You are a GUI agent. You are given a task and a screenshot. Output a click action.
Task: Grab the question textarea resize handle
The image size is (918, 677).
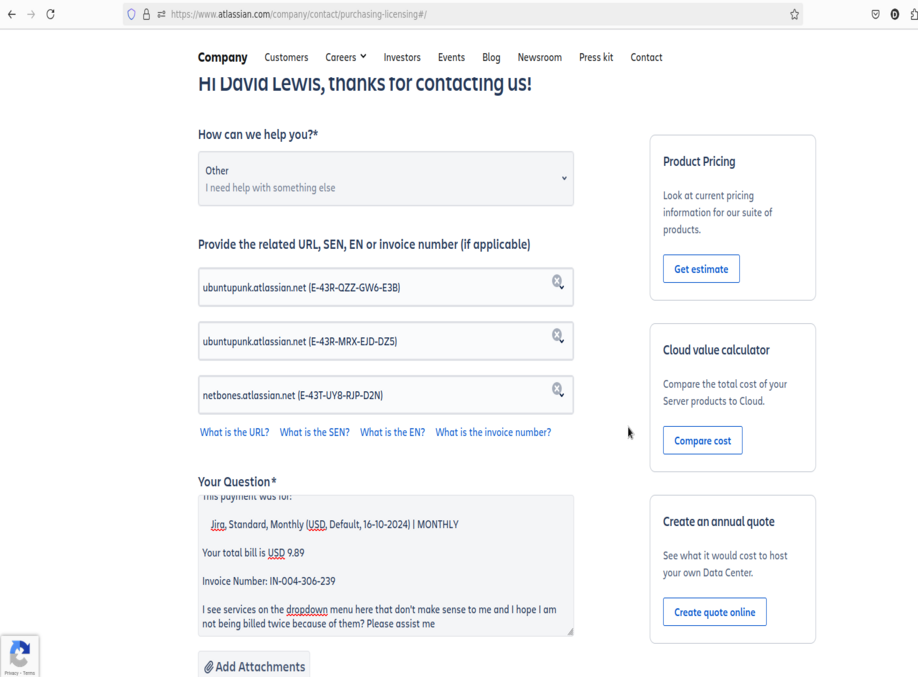coord(570,631)
